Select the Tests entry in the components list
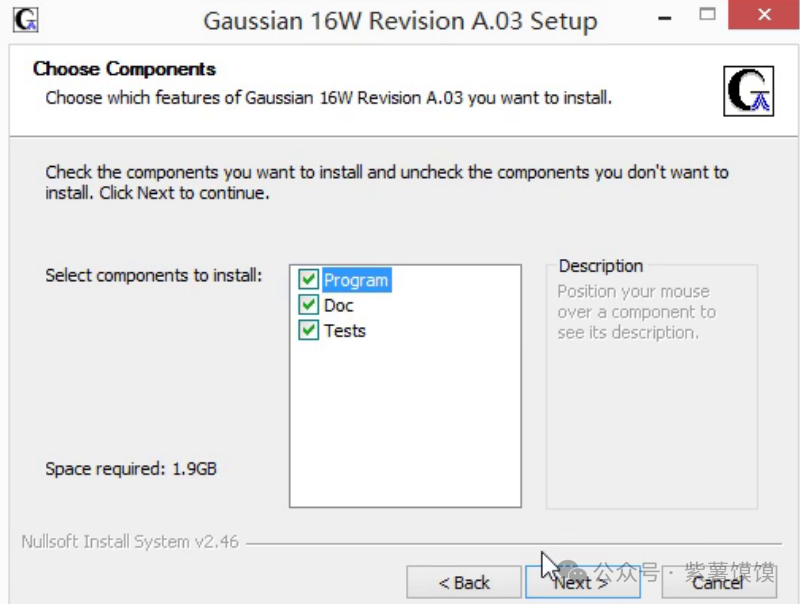This screenshot has width=800, height=604. (345, 331)
